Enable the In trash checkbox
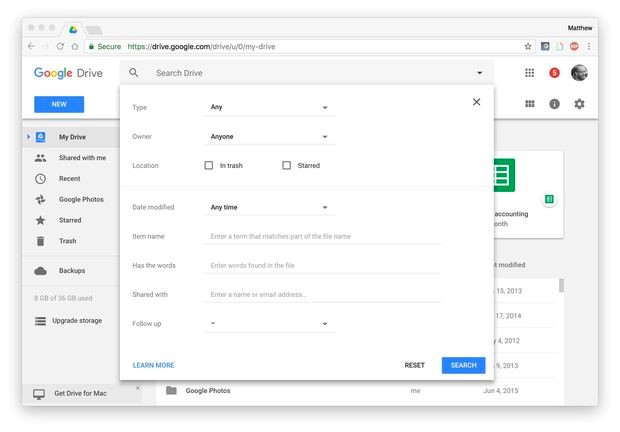 point(209,165)
